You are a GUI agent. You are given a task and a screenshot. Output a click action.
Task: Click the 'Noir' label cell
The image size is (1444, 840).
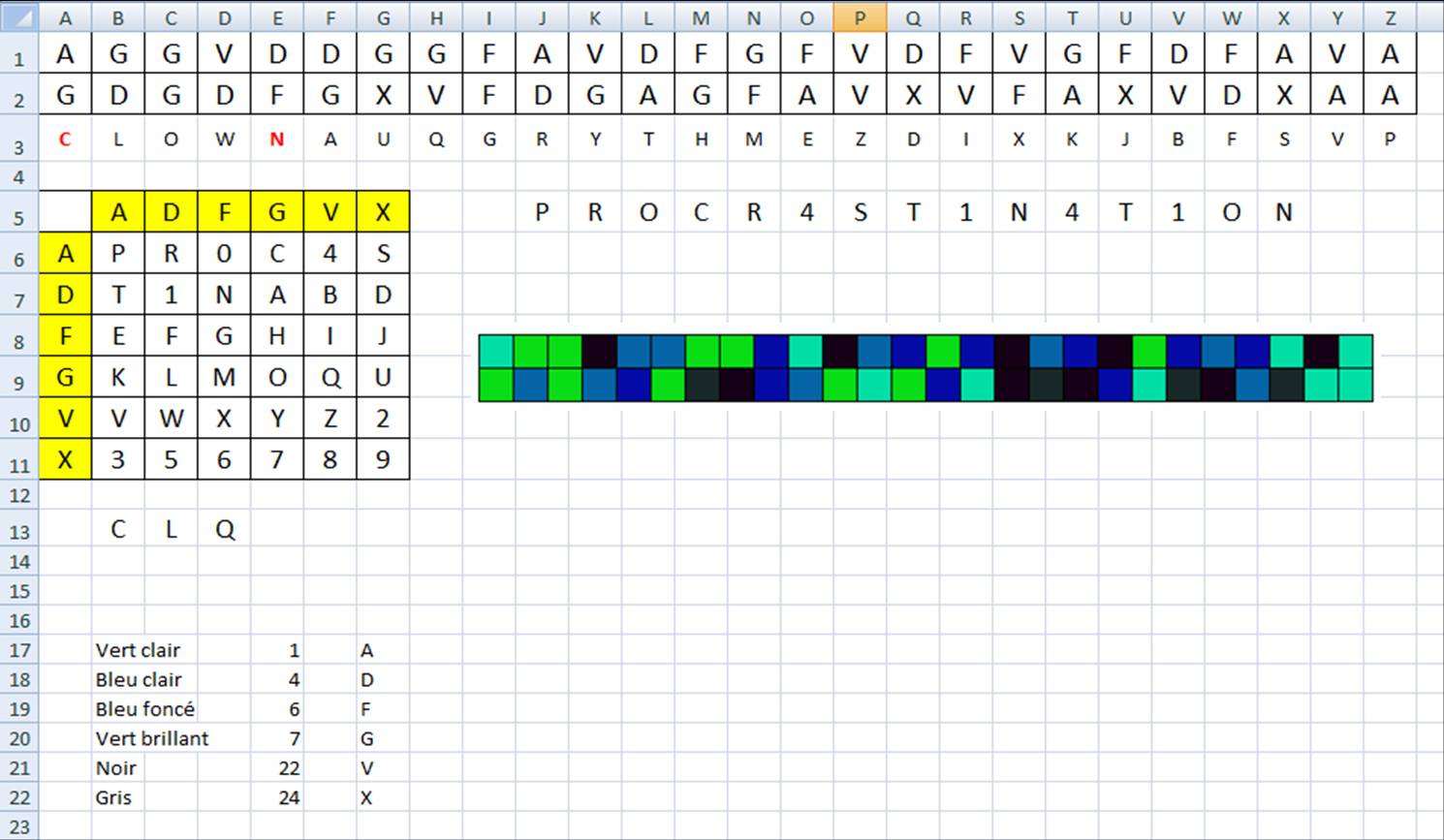[116, 768]
